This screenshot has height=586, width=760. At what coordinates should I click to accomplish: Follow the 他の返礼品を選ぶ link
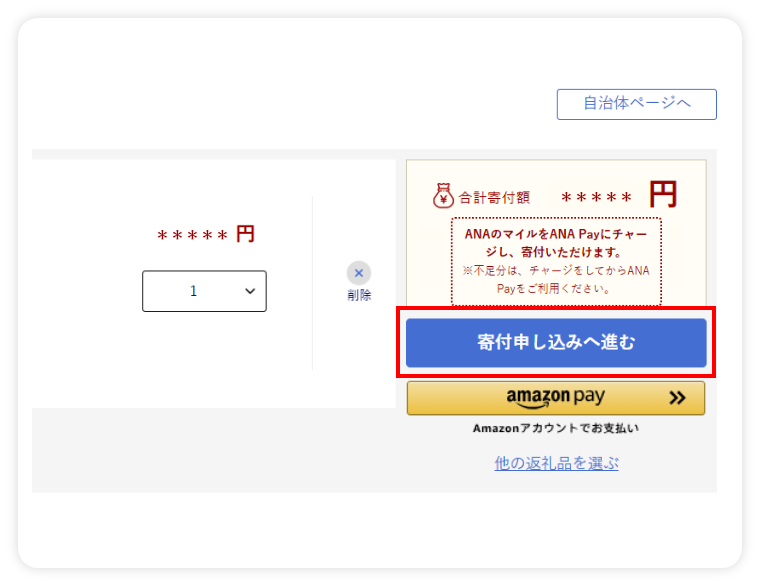click(x=556, y=463)
